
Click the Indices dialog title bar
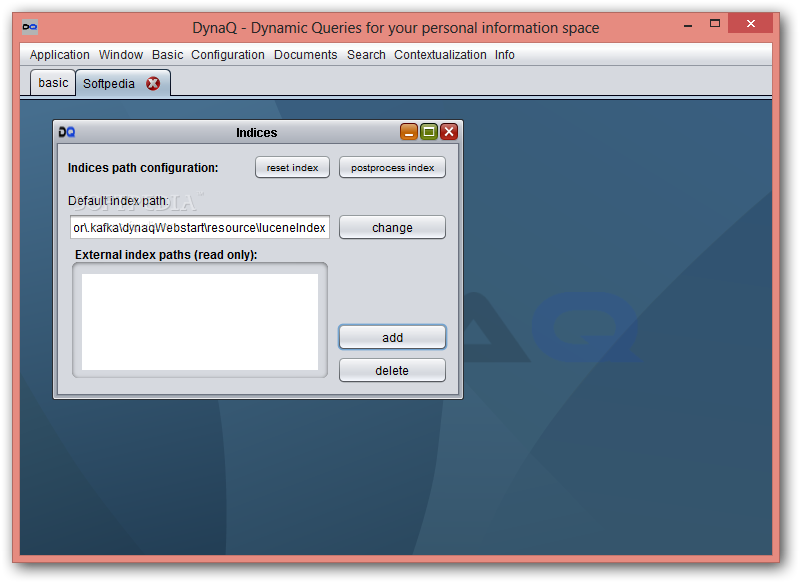pos(257,132)
